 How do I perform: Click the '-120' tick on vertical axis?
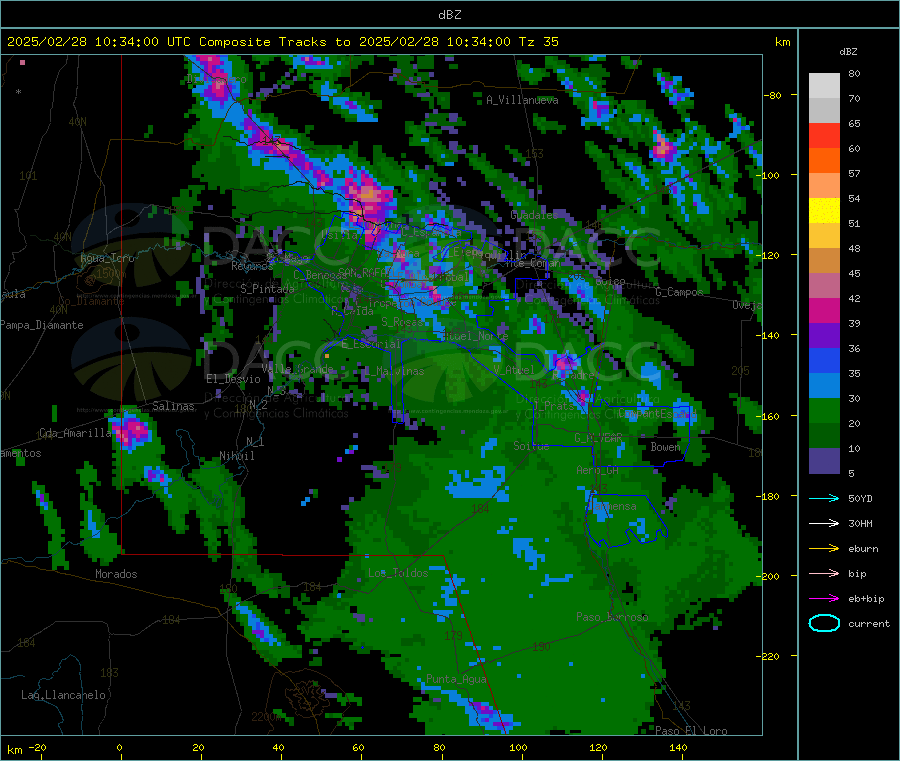771,255
